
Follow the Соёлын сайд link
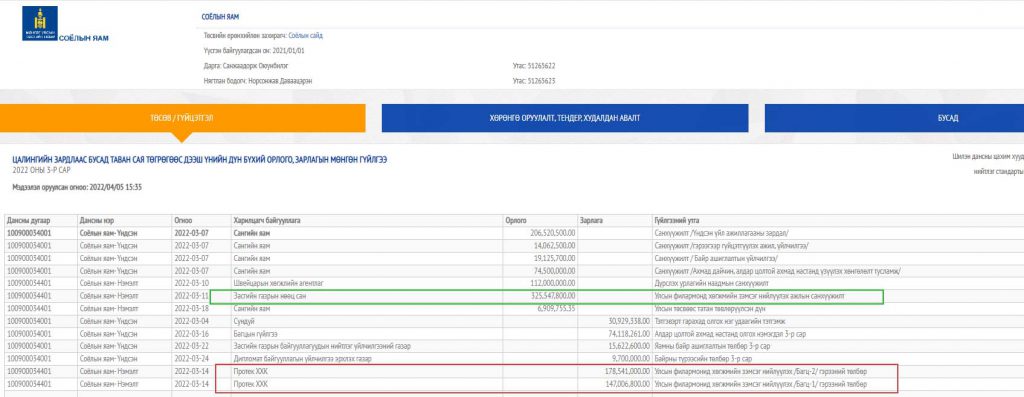point(306,36)
